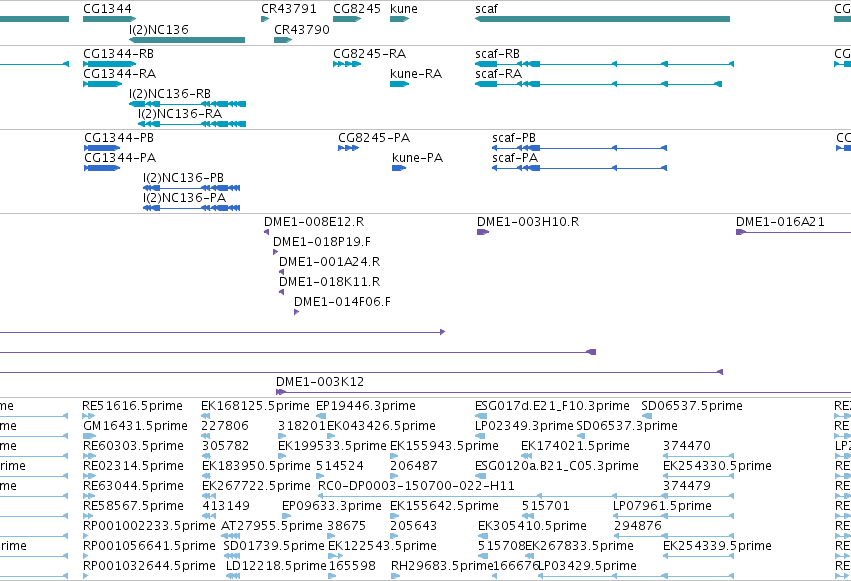
Task: Click BAC end DME1-003H10.R
Action: point(528,222)
